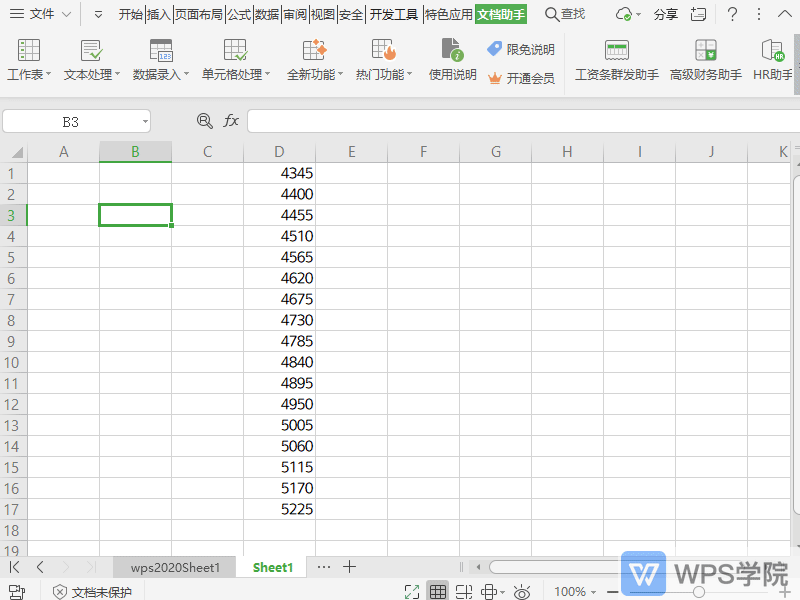Open the 单元格处理 cell processing tools
Image resolution: width=800 pixels, height=600 pixels.
click(235, 60)
